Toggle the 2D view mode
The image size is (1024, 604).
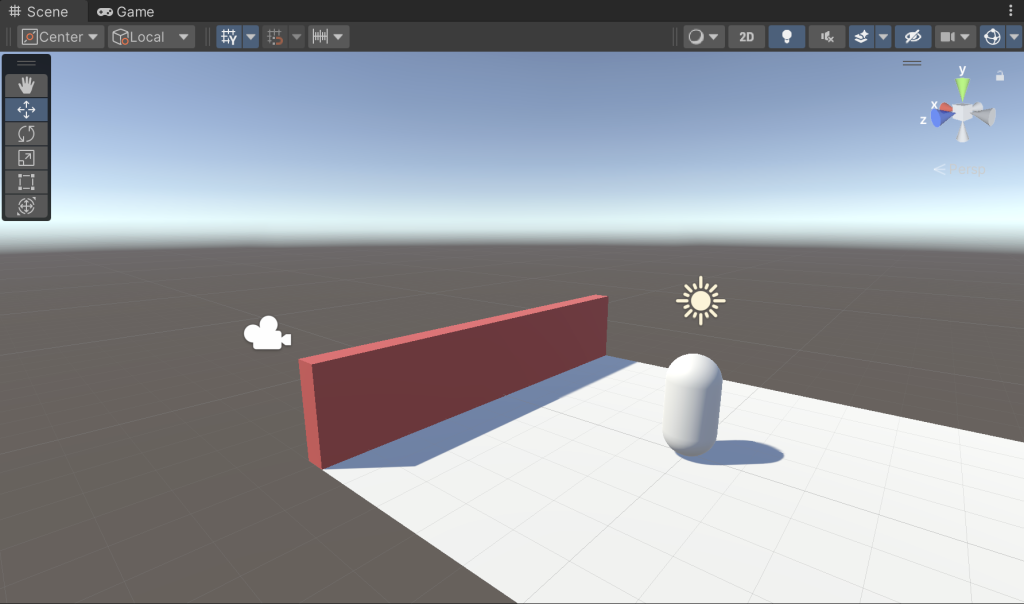click(x=746, y=37)
